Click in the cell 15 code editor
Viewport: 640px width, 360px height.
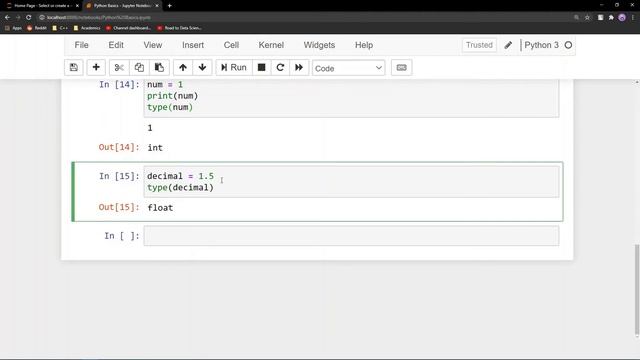[351, 182]
